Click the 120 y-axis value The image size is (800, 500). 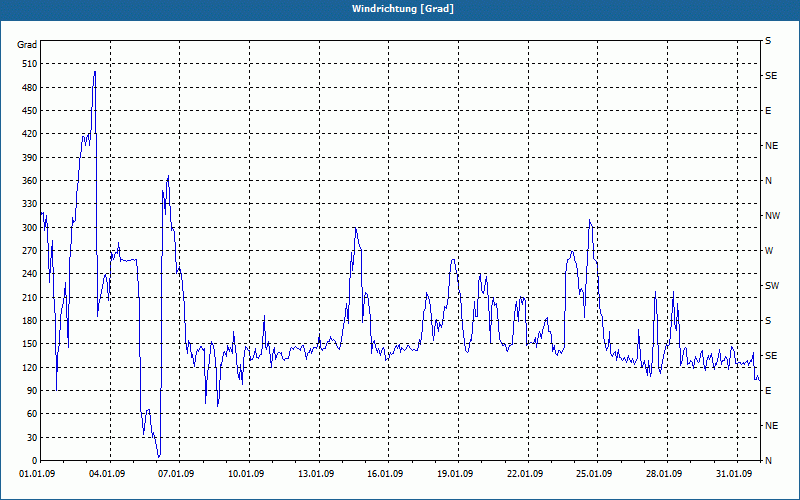[x=30, y=367]
